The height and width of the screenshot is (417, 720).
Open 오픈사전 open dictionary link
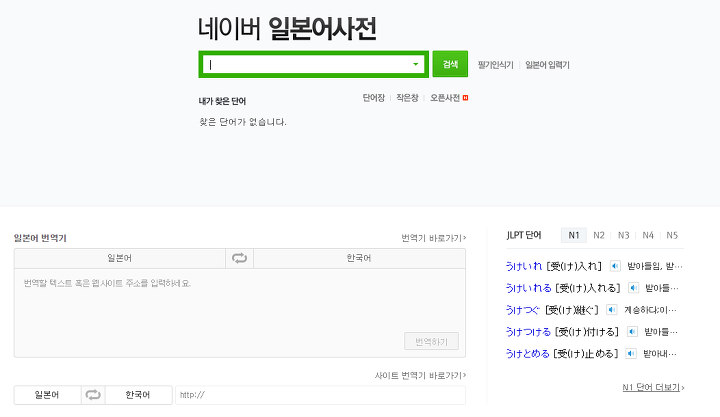pos(445,98)
